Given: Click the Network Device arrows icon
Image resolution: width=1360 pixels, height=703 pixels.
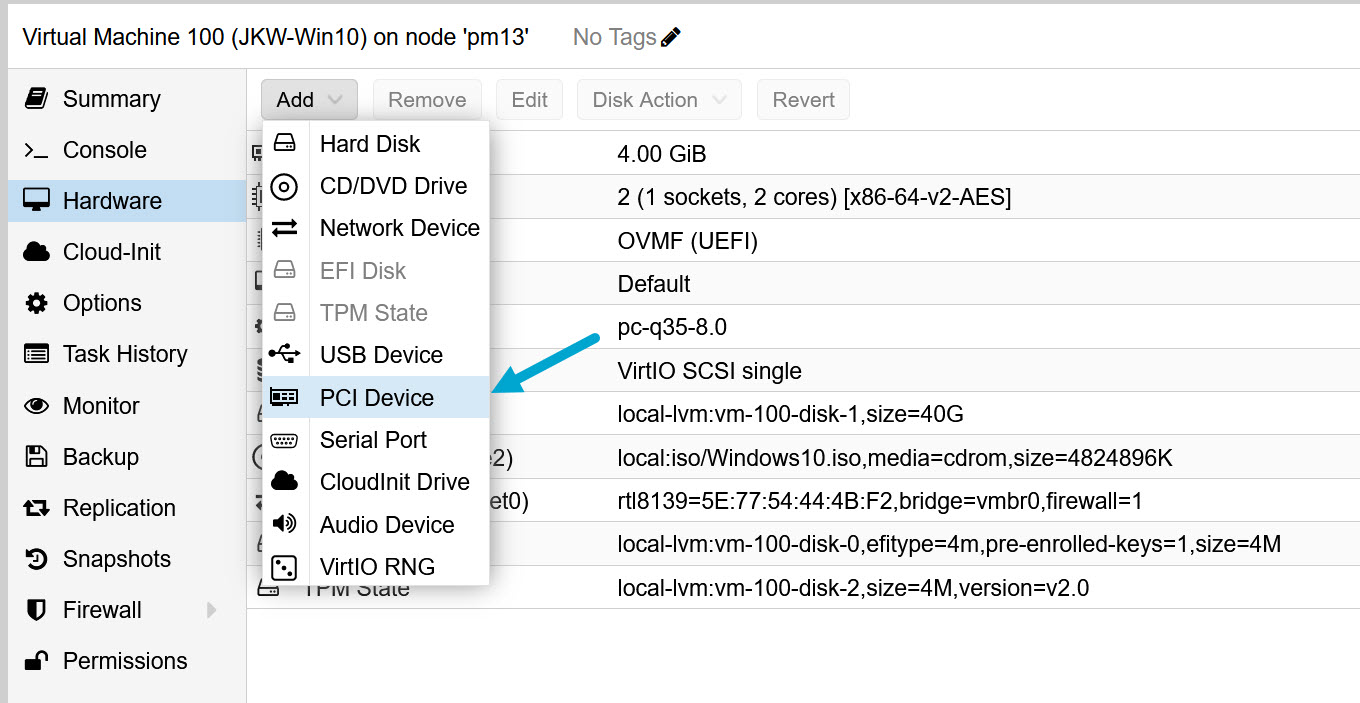Looking at the screenshot, I should [285, 228].
